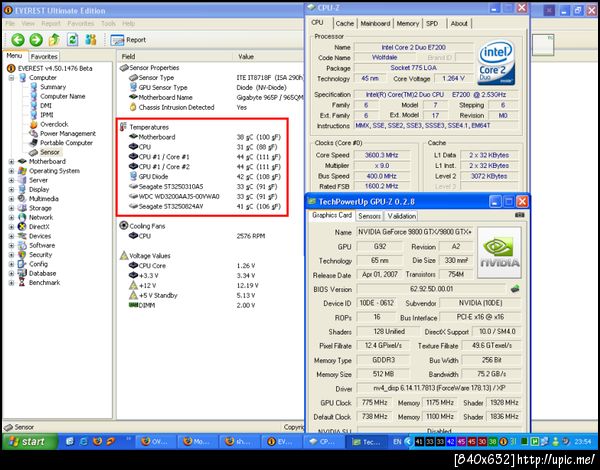Image resolution: width=600 pixels, height=470 pixels.
Task: Switch to Memory tab in CPU-Z
Action: click(408, 23)
